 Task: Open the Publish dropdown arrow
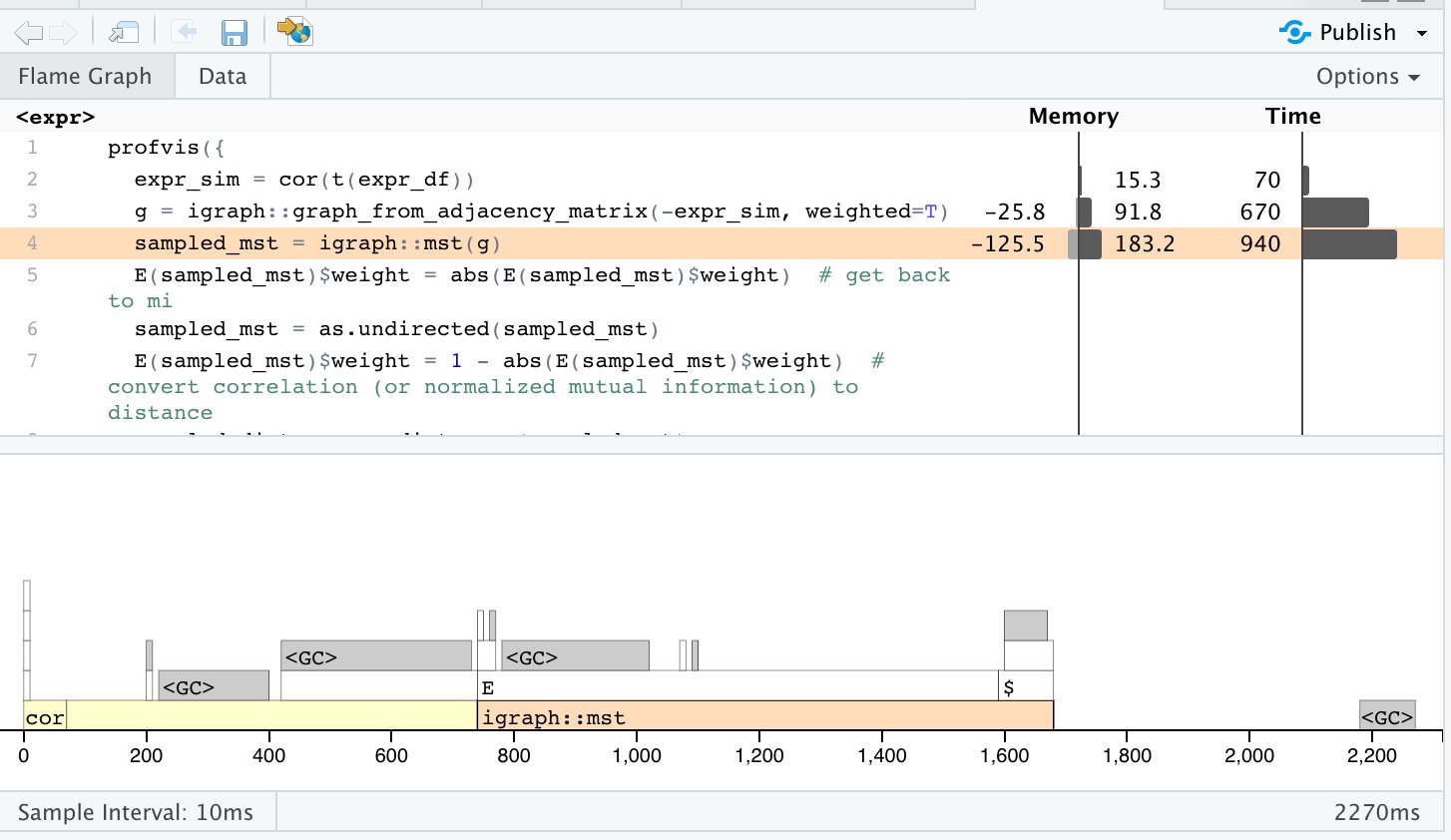1421,32
